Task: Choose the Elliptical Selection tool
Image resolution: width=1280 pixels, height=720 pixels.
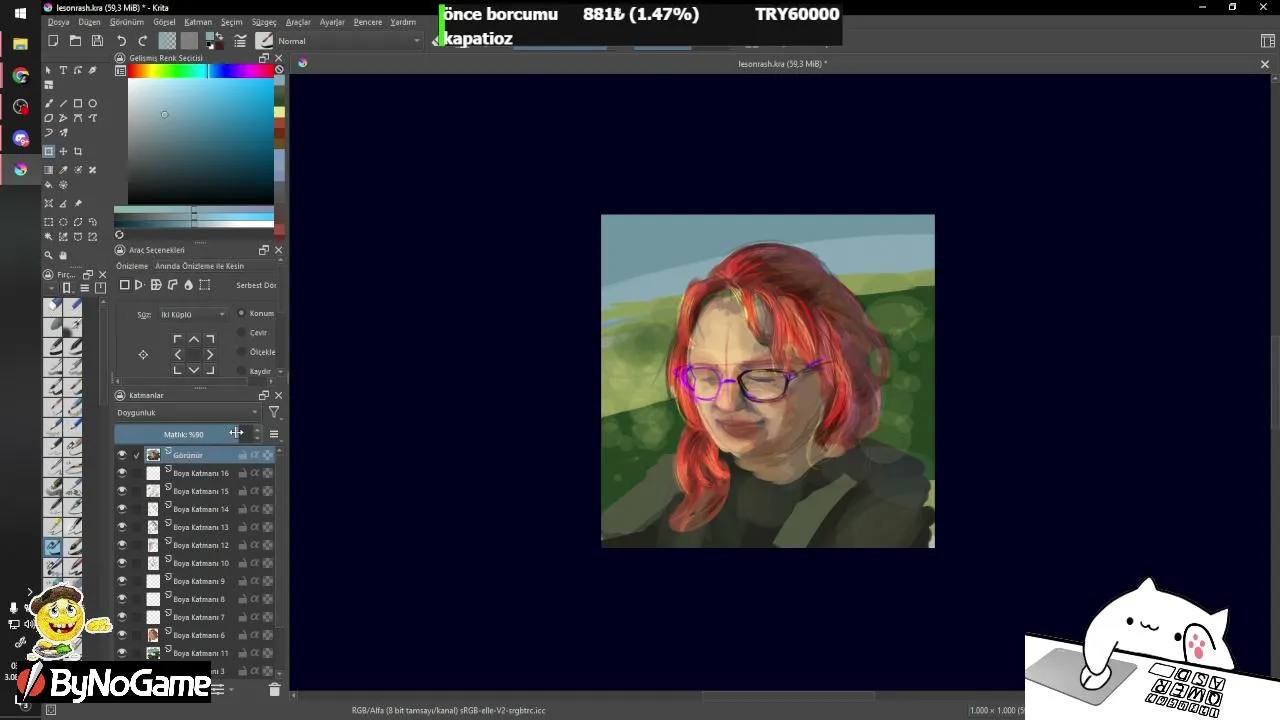Action: pyautogui.click(x=63, y=222)
